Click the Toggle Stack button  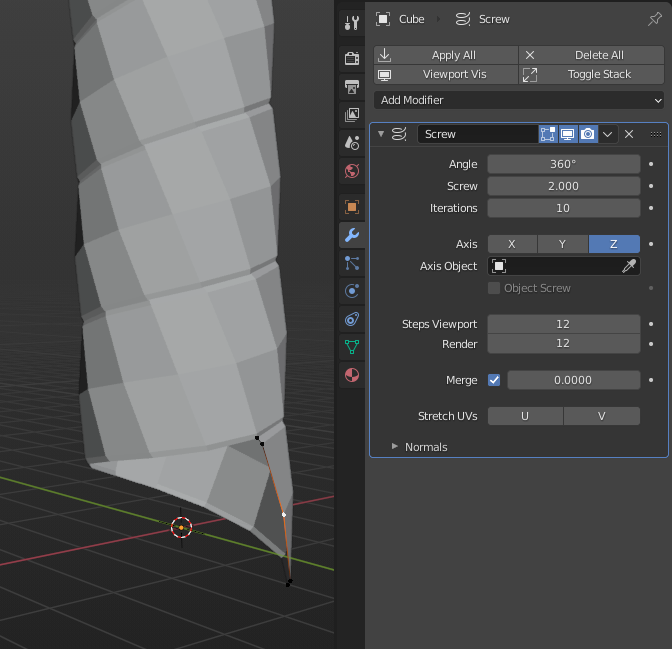click(x=591, y=74)
